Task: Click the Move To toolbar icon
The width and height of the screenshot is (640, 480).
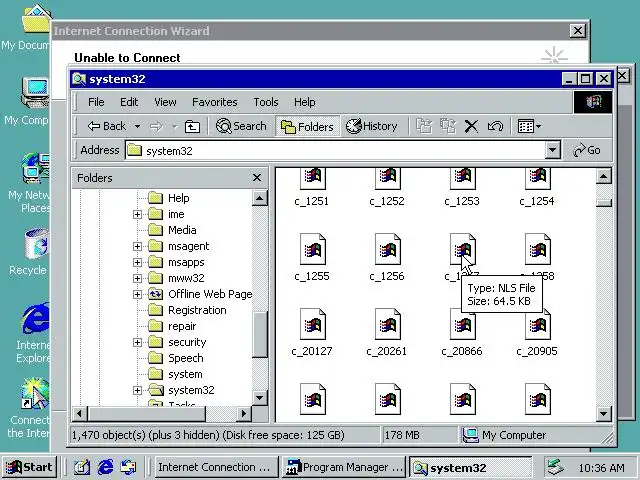Action: [x=424, y=126]
